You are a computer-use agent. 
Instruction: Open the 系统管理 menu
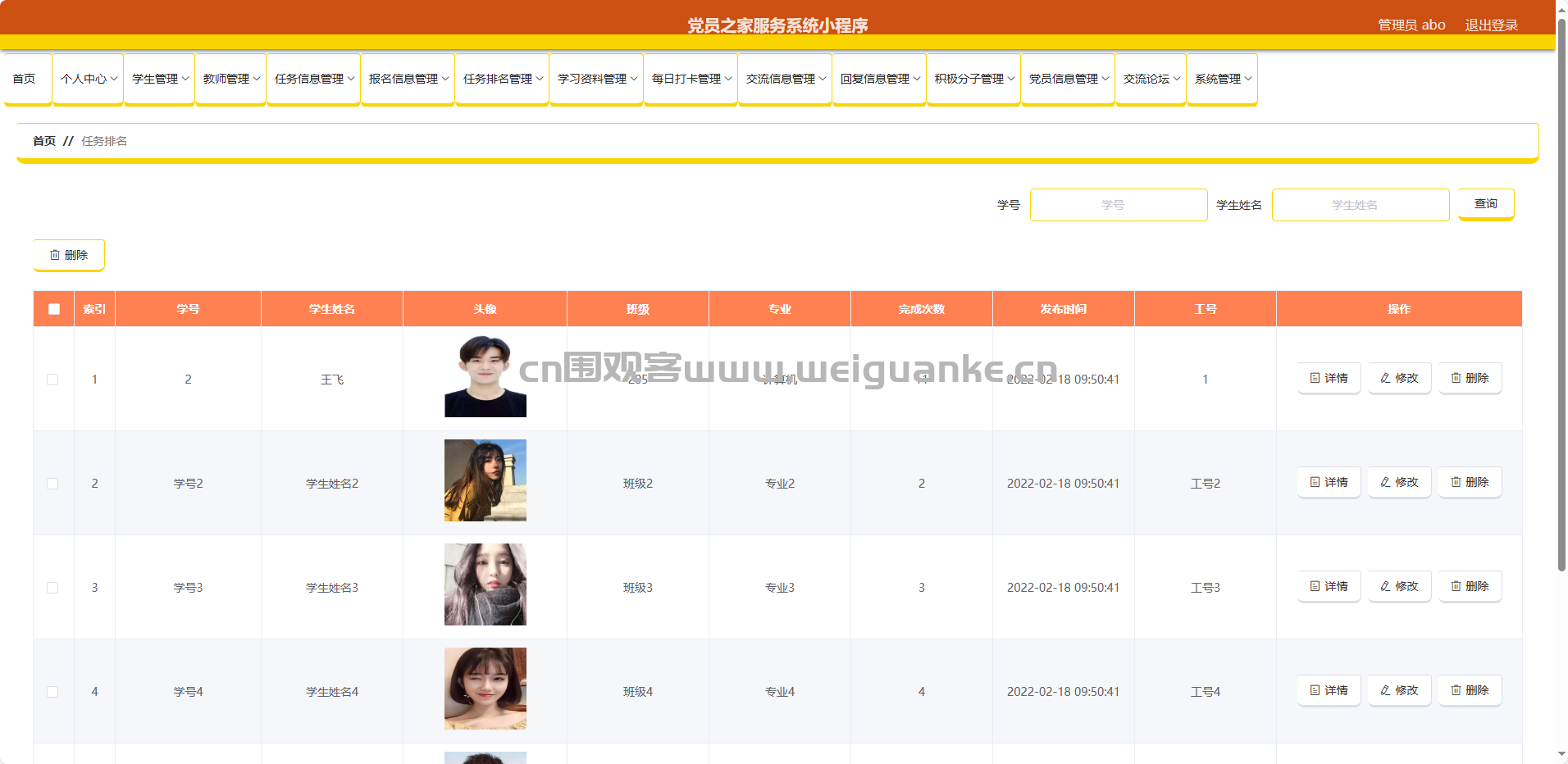[x=1223, y=79]
